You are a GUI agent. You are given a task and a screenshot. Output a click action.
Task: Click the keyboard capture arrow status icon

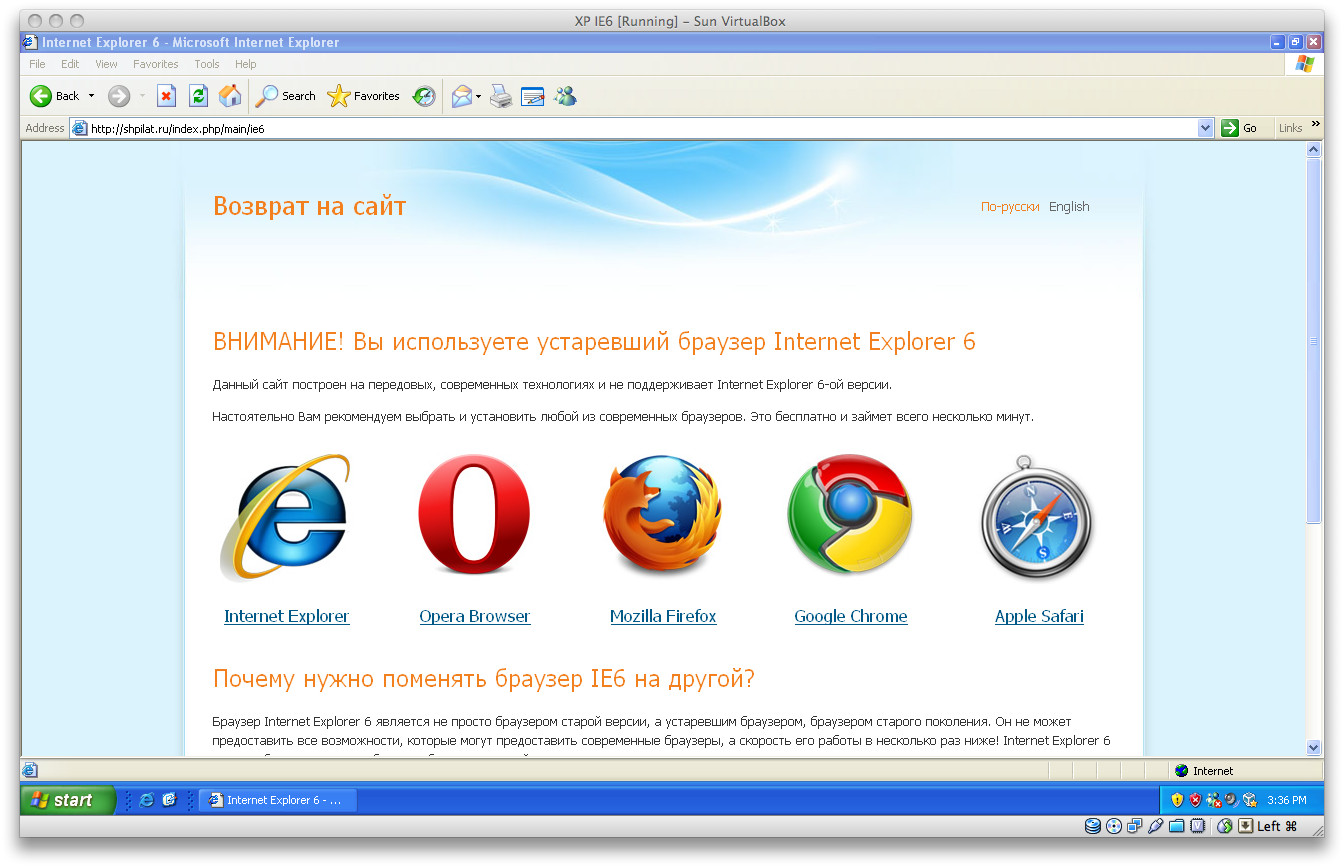click(1245, 826)
